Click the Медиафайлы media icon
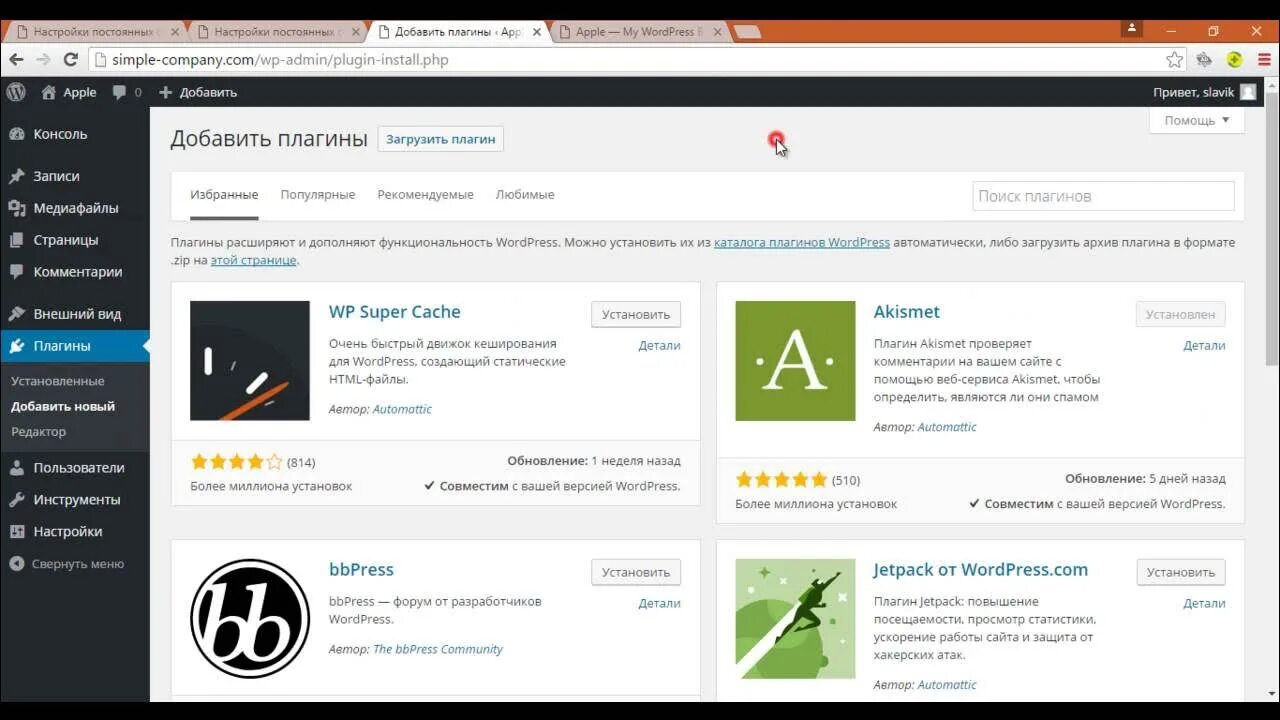This screenshot has width=1280, height=720. (16, 208)
